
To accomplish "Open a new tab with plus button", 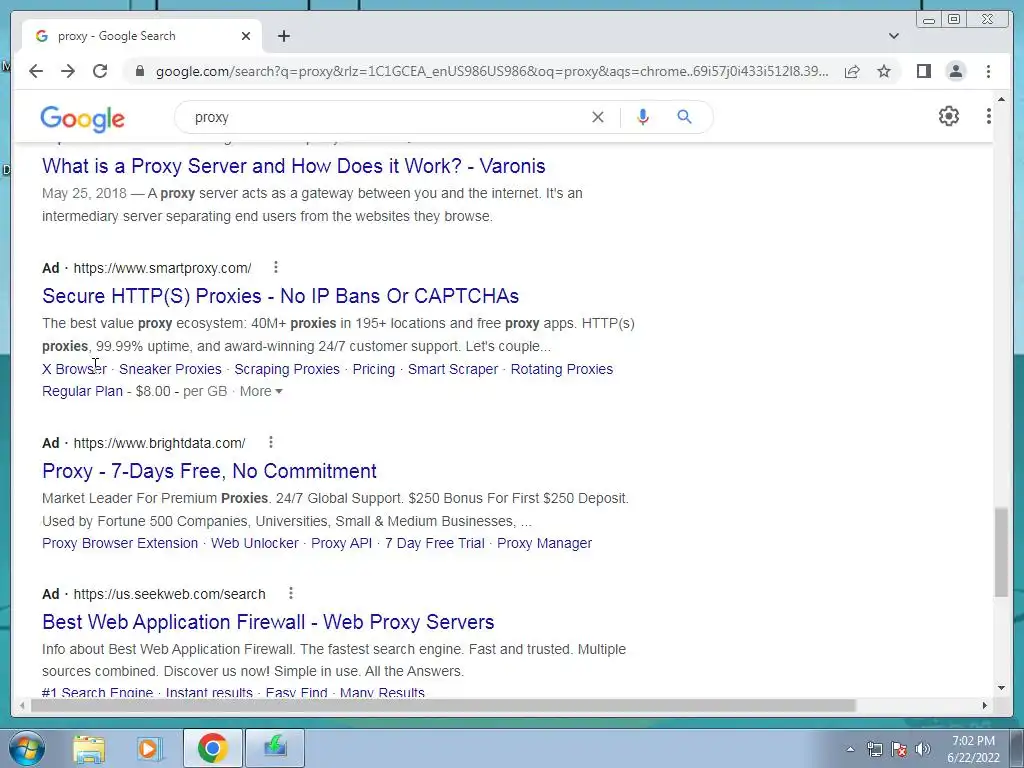I will click(283, 36).
